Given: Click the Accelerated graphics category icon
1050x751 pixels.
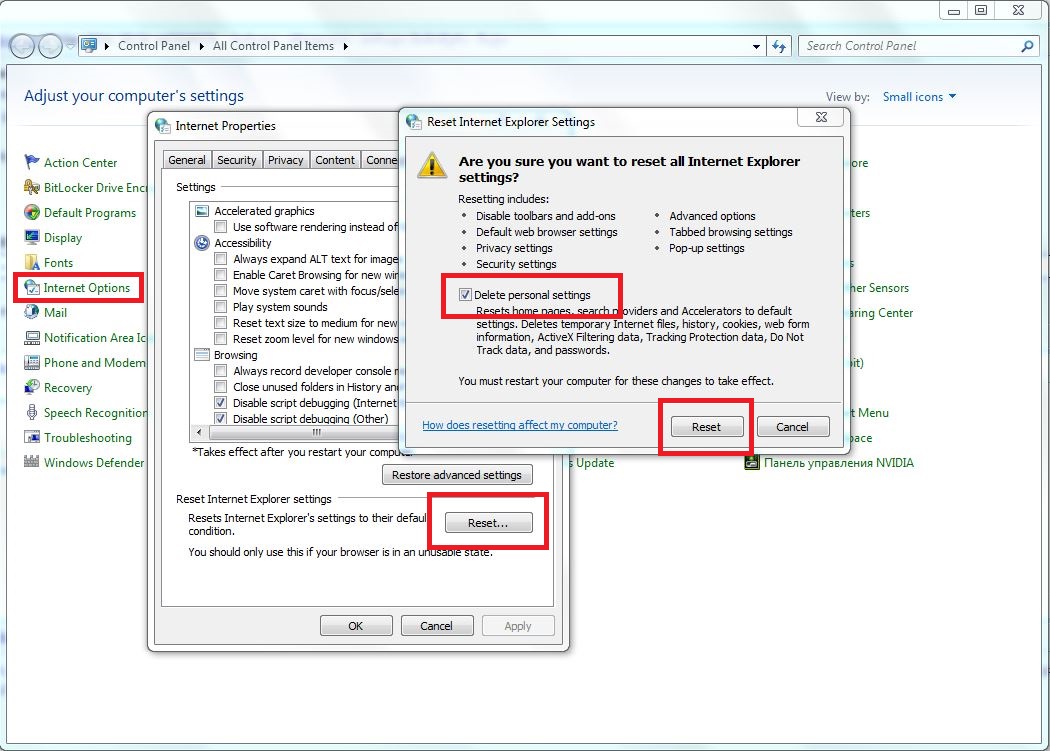Looking at the screenshot, I should pos(202,211).
